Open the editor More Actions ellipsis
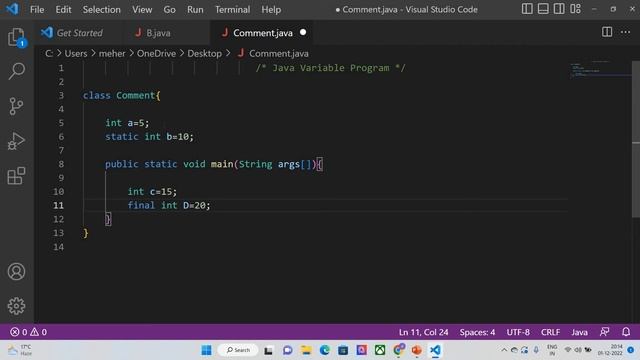 (x=625, y=32)
